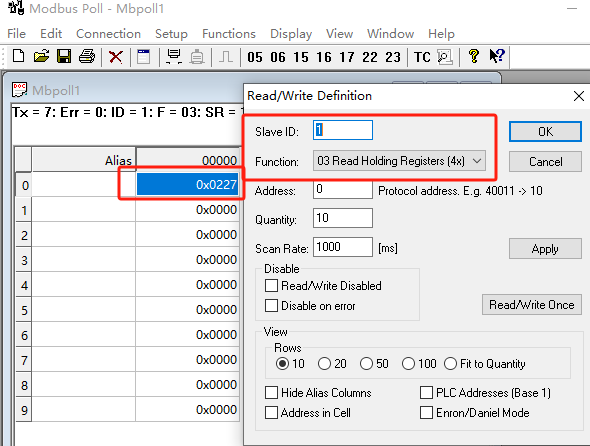This screenshot has height=446, width=590.
Task: Toggle the Hide Alias Columns checkbox
Action: [271, 393]
